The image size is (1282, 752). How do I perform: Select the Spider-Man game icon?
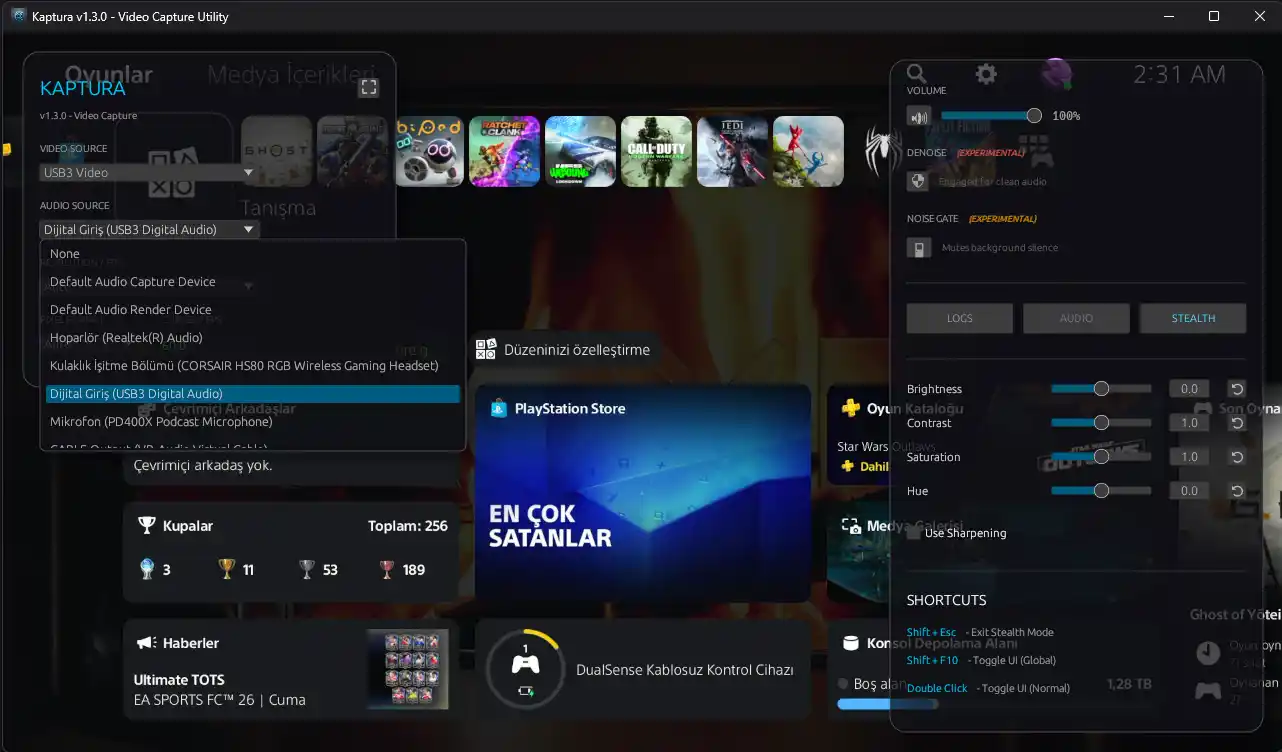coord(882,152)
